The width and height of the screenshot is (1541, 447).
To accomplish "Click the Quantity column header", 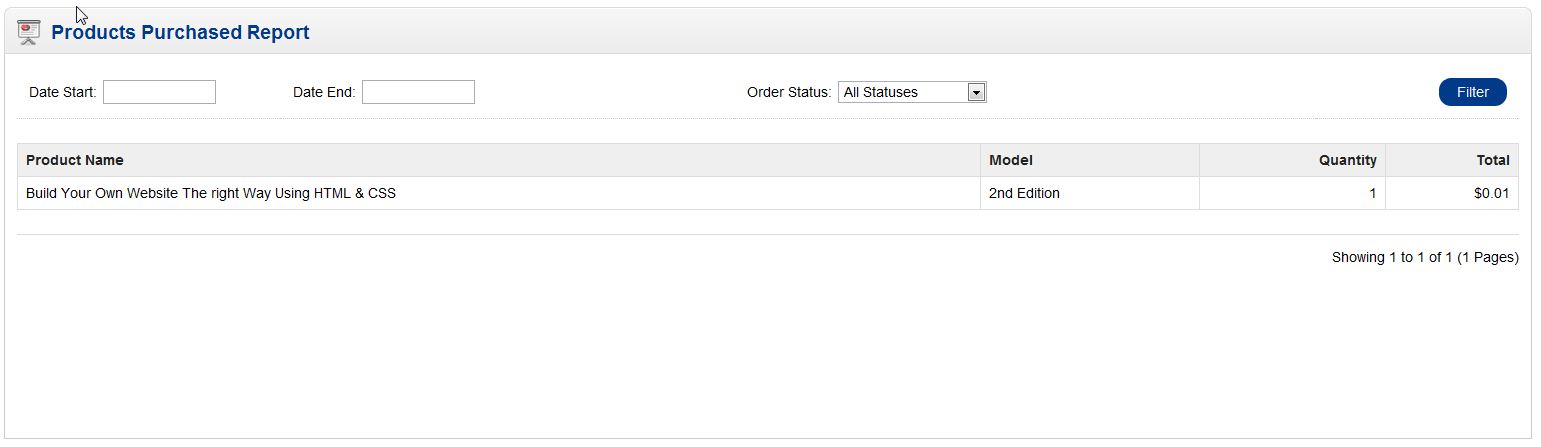I will point(1347,160).
